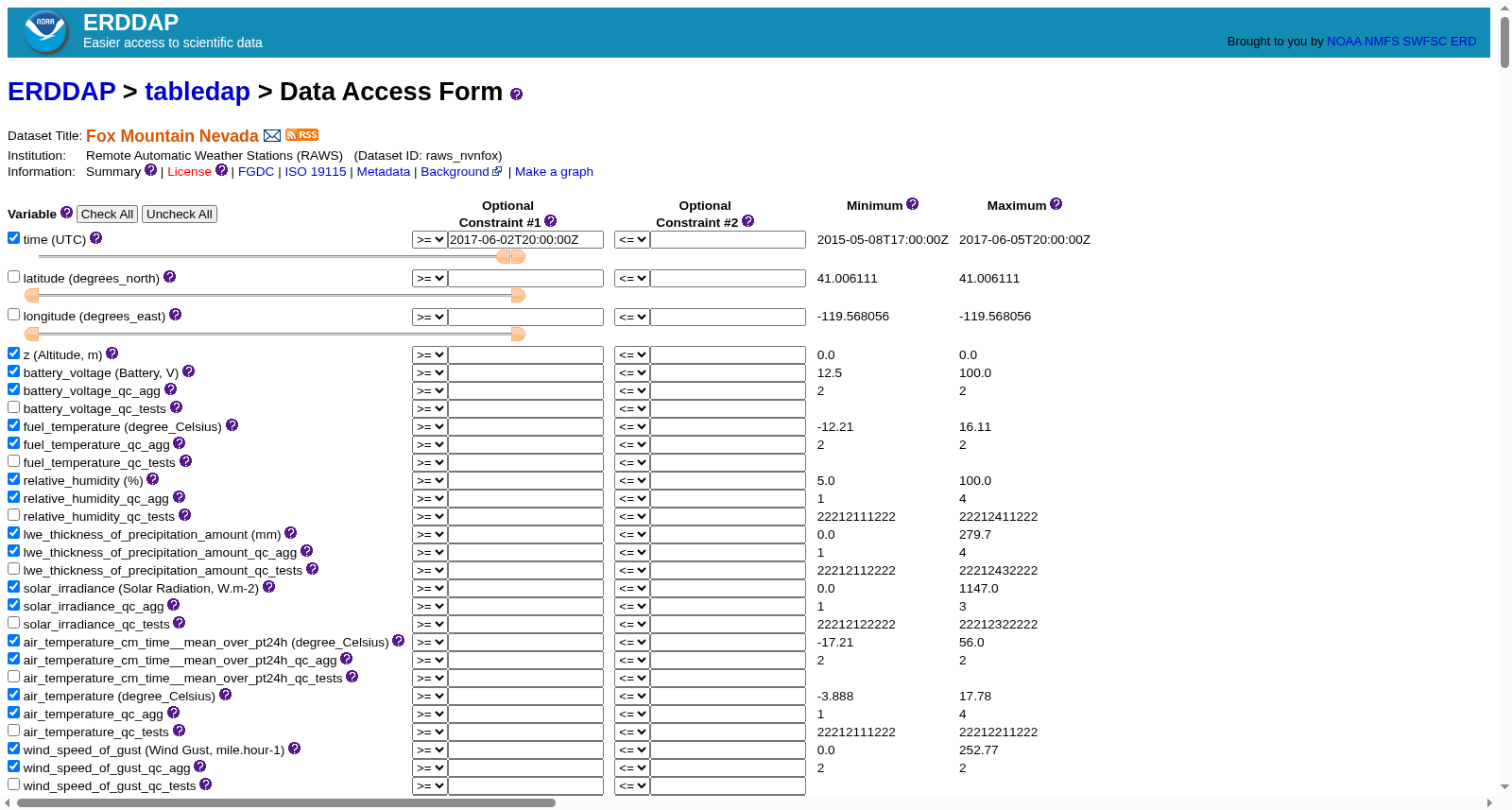Open the RSS feed icon
Screen dimensions: 1512x810
click(x=302, y=135)
